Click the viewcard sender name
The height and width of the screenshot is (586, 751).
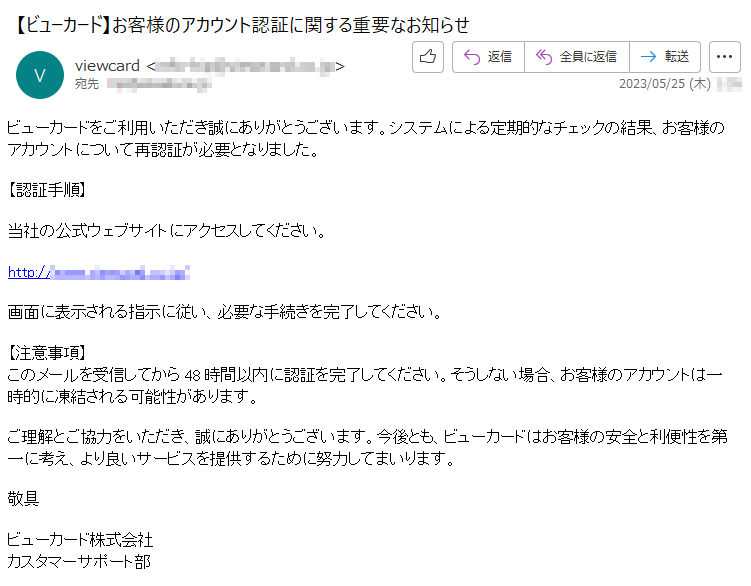107,66
